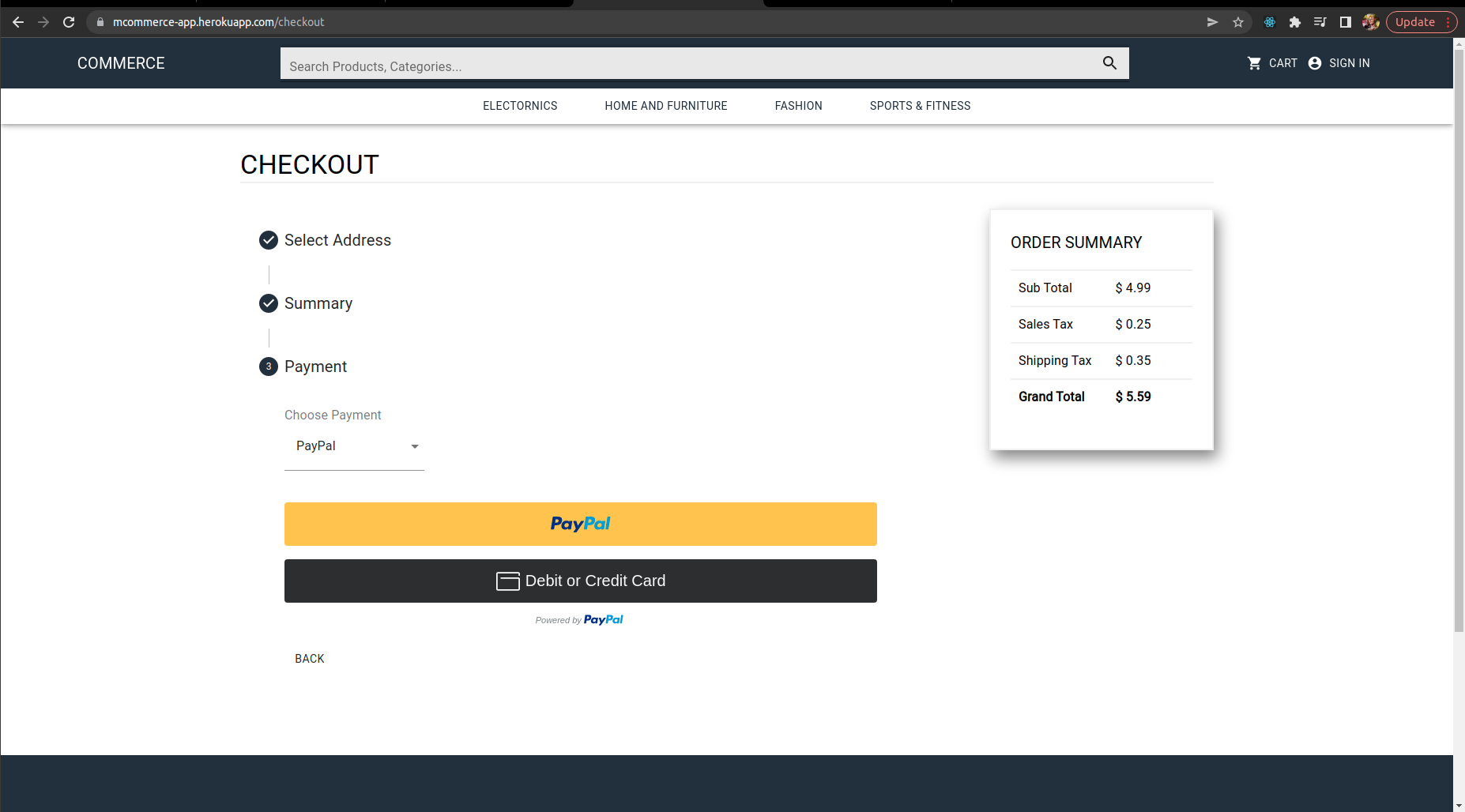Open the React DevTools extension icon

click(1270, 22)
